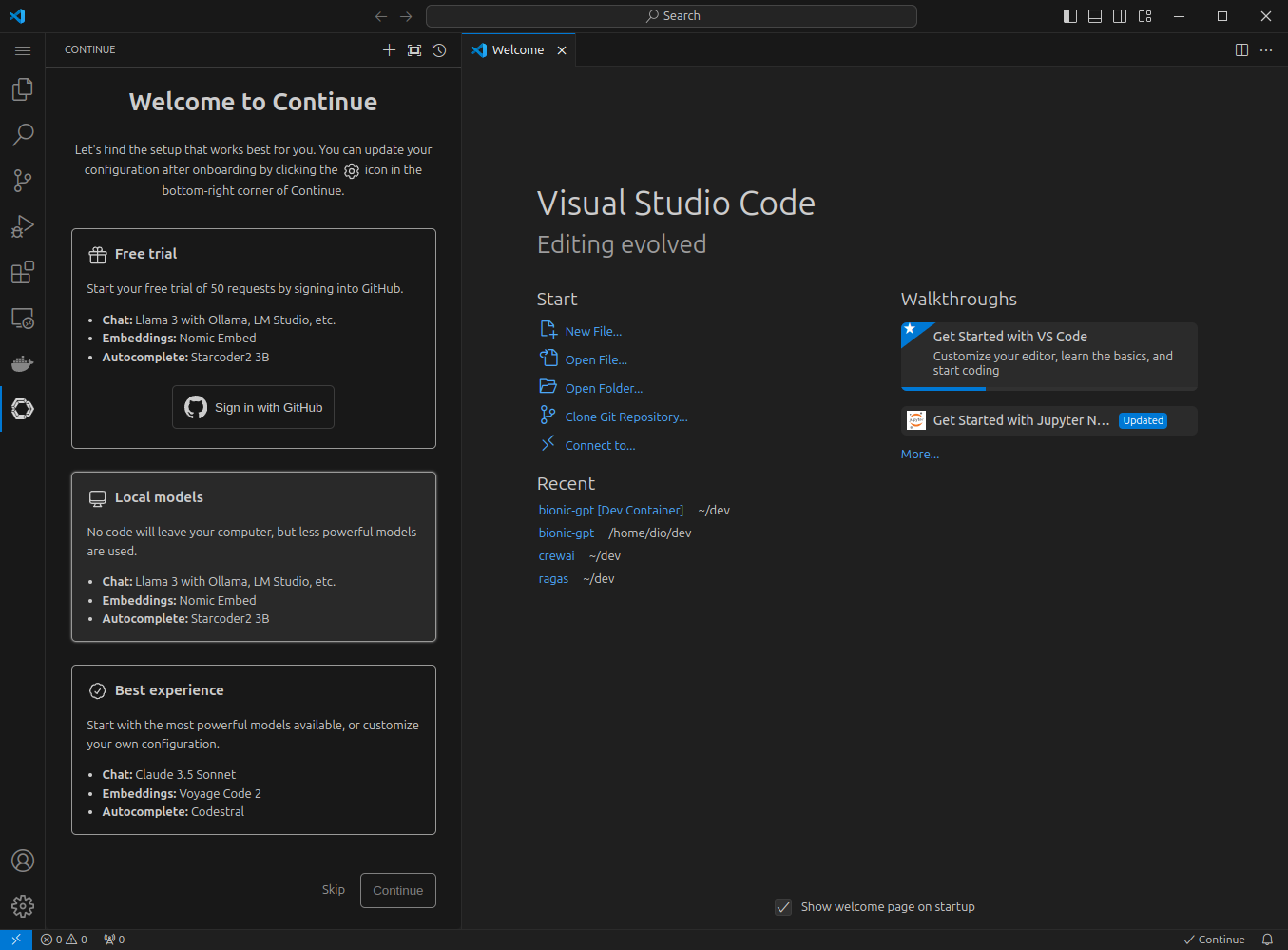Open the Source Control view
Screen dimensions: 1288x950
pyautogui.click(x=22, y=181)
